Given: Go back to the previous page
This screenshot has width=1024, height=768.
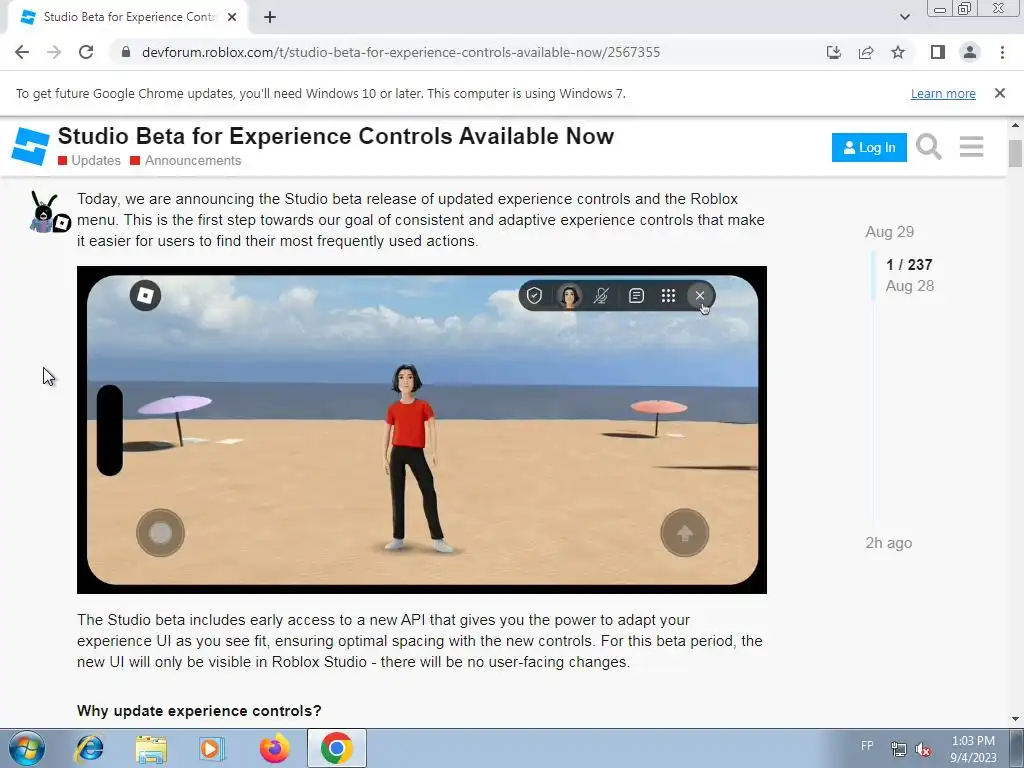Looking at the screenshot, I should (x=22, y=52).
